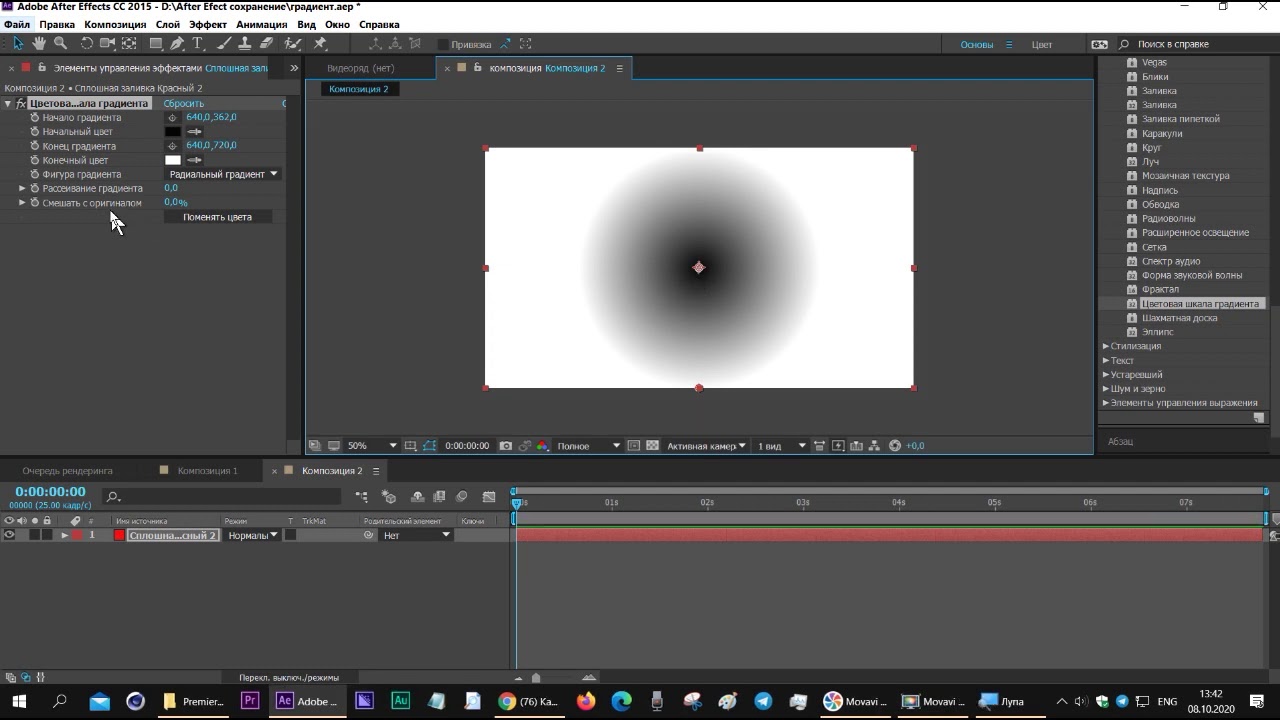
Task: Click the reset exposure icon
Action: coord(895,446)
